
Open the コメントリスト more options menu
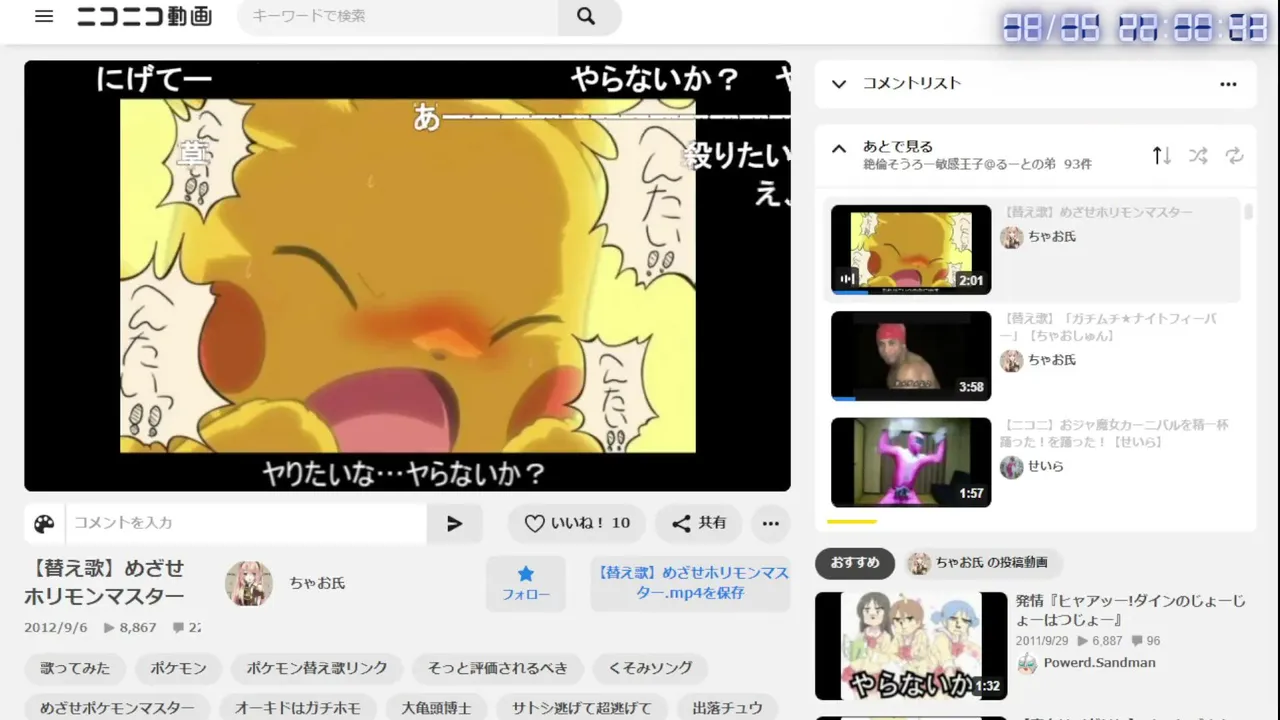[1228, 84]
